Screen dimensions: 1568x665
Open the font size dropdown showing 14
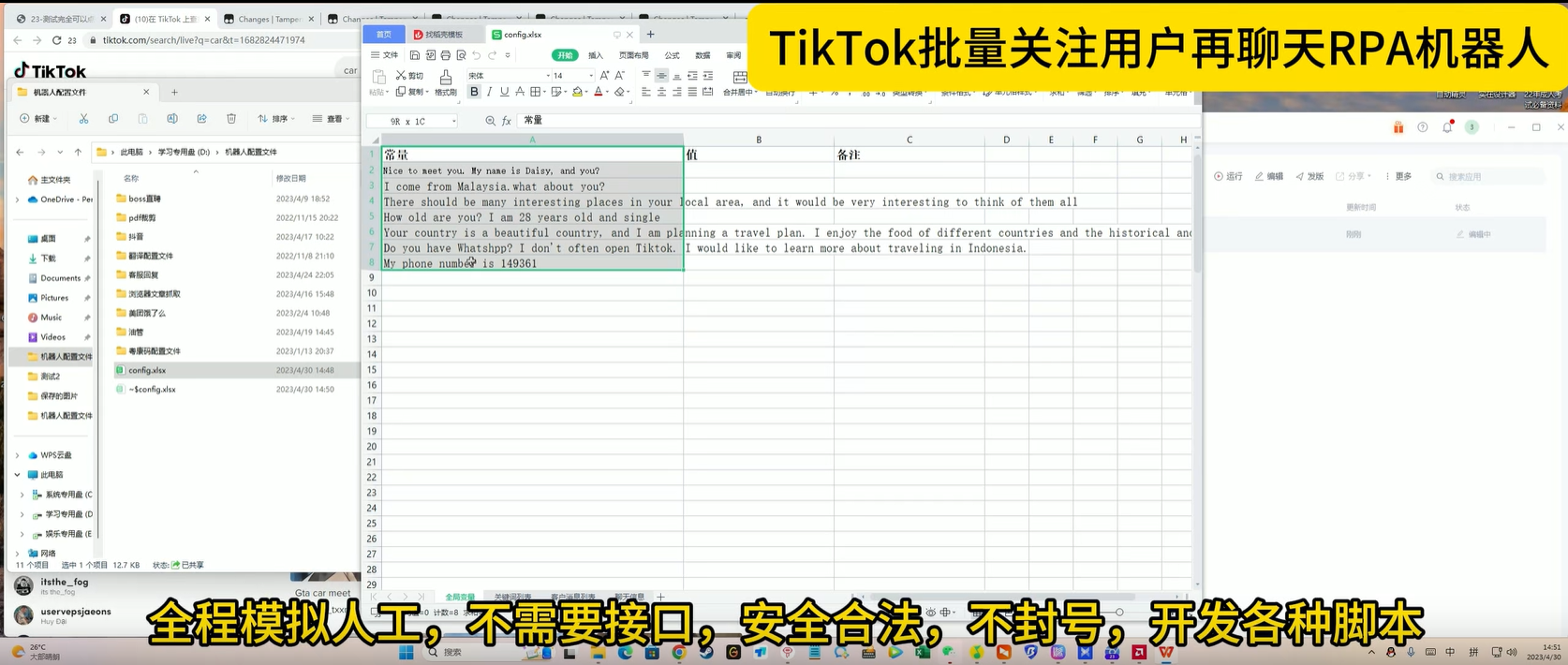coord(571,76)
